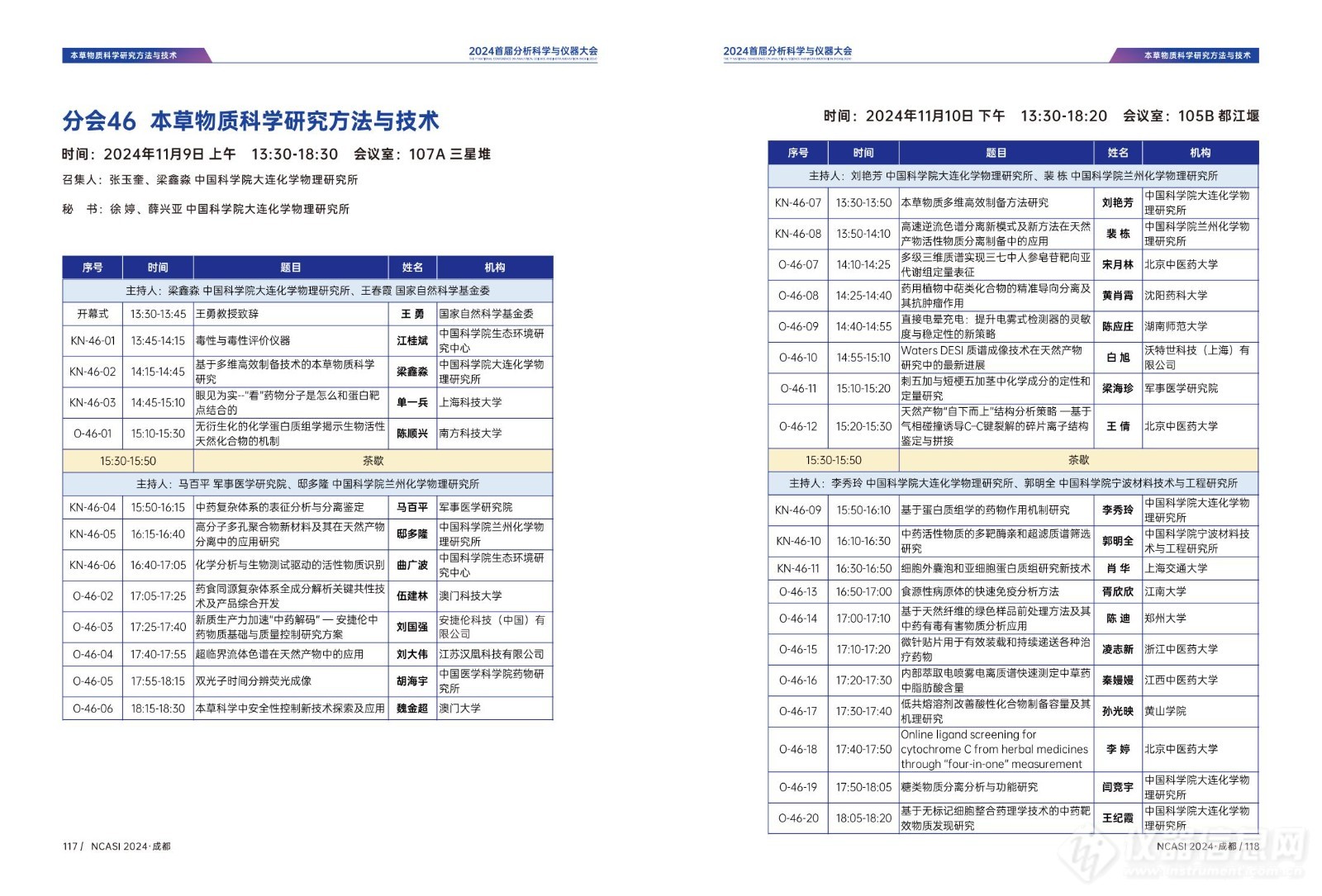The width and height of the screenshot is (1322, 896).
Task: Click the host row 马百平 军事医学研究院
Action: (307, 484)
